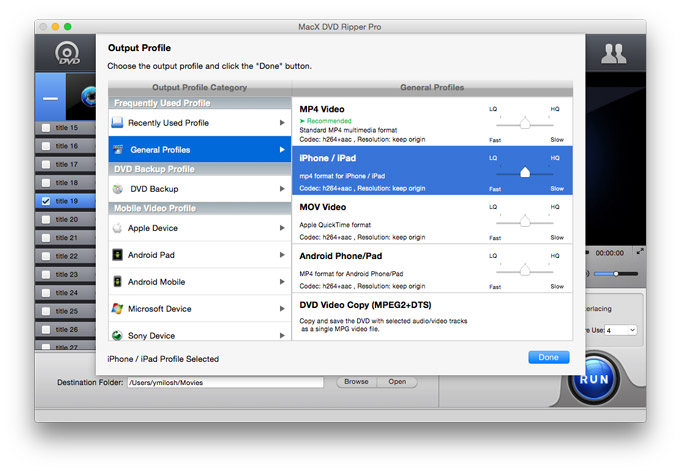Click the Apple Device logo icon
Viewport: 680px width, 471px height.
click(x=118, y=228)
